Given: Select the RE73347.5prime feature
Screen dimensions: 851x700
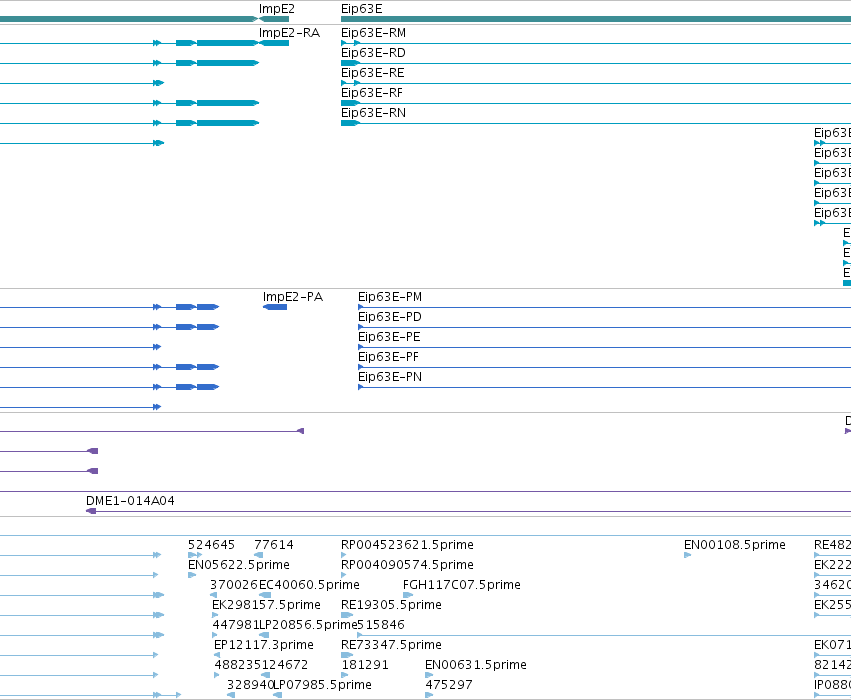Looking at the screenshot, I should [347, 656].
